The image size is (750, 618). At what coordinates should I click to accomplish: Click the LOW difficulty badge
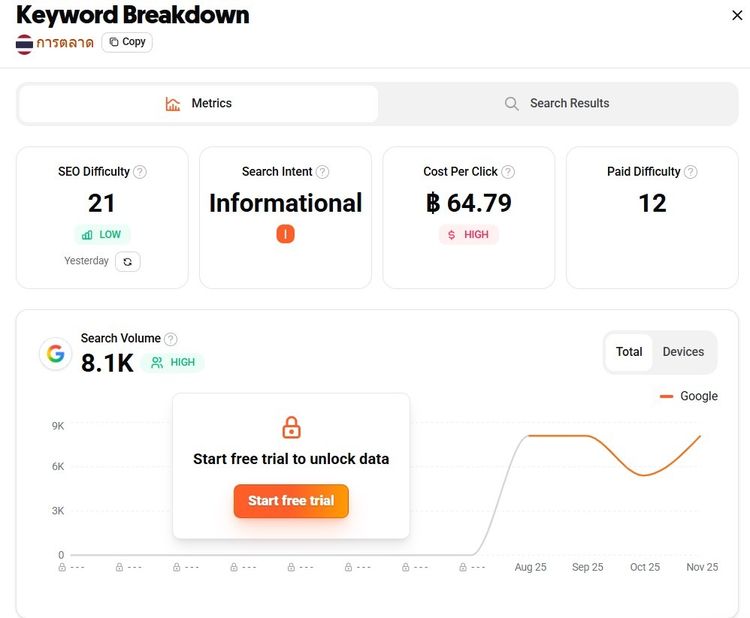pos(102,234)
